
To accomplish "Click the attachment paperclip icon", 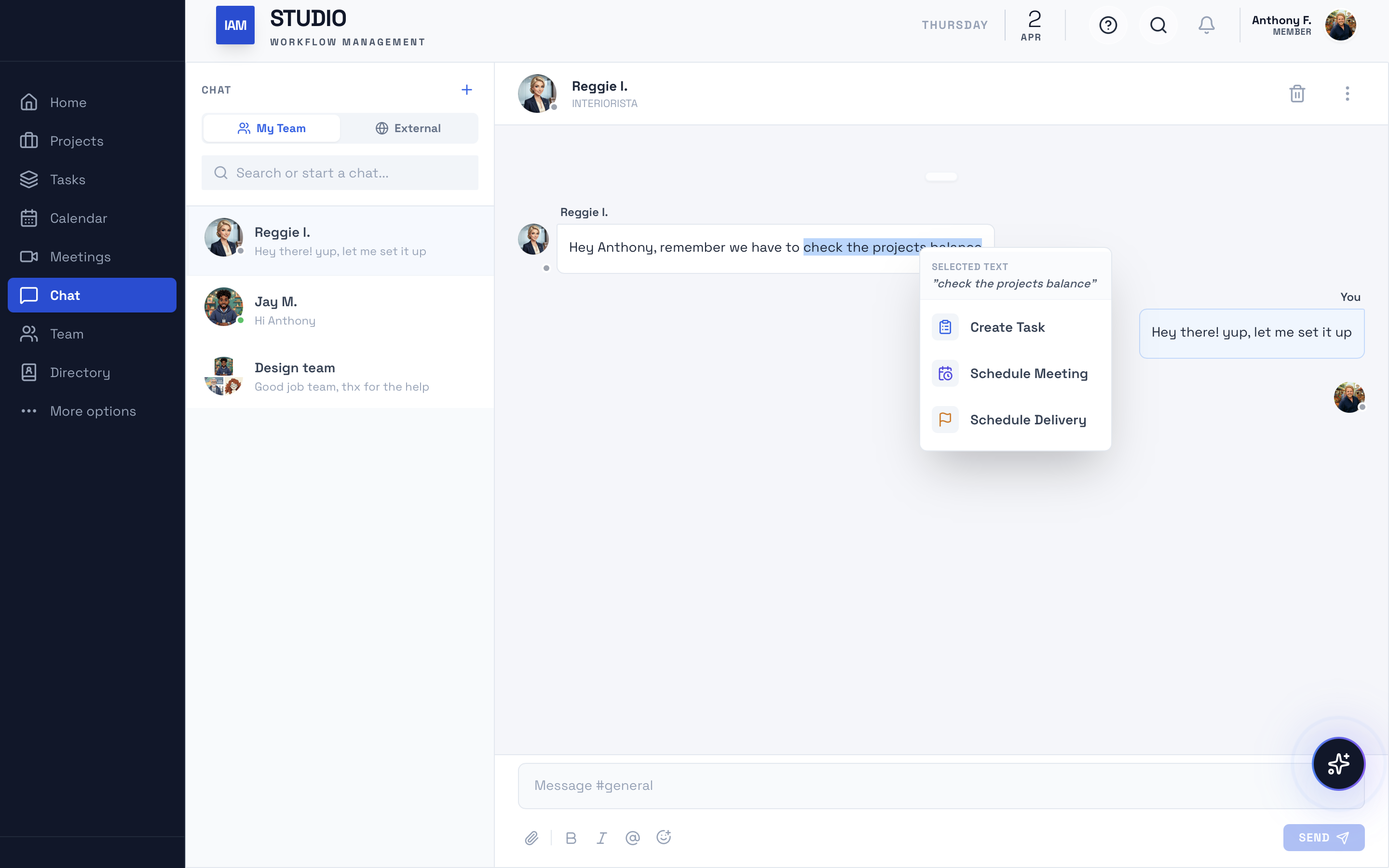I will 531,838.
